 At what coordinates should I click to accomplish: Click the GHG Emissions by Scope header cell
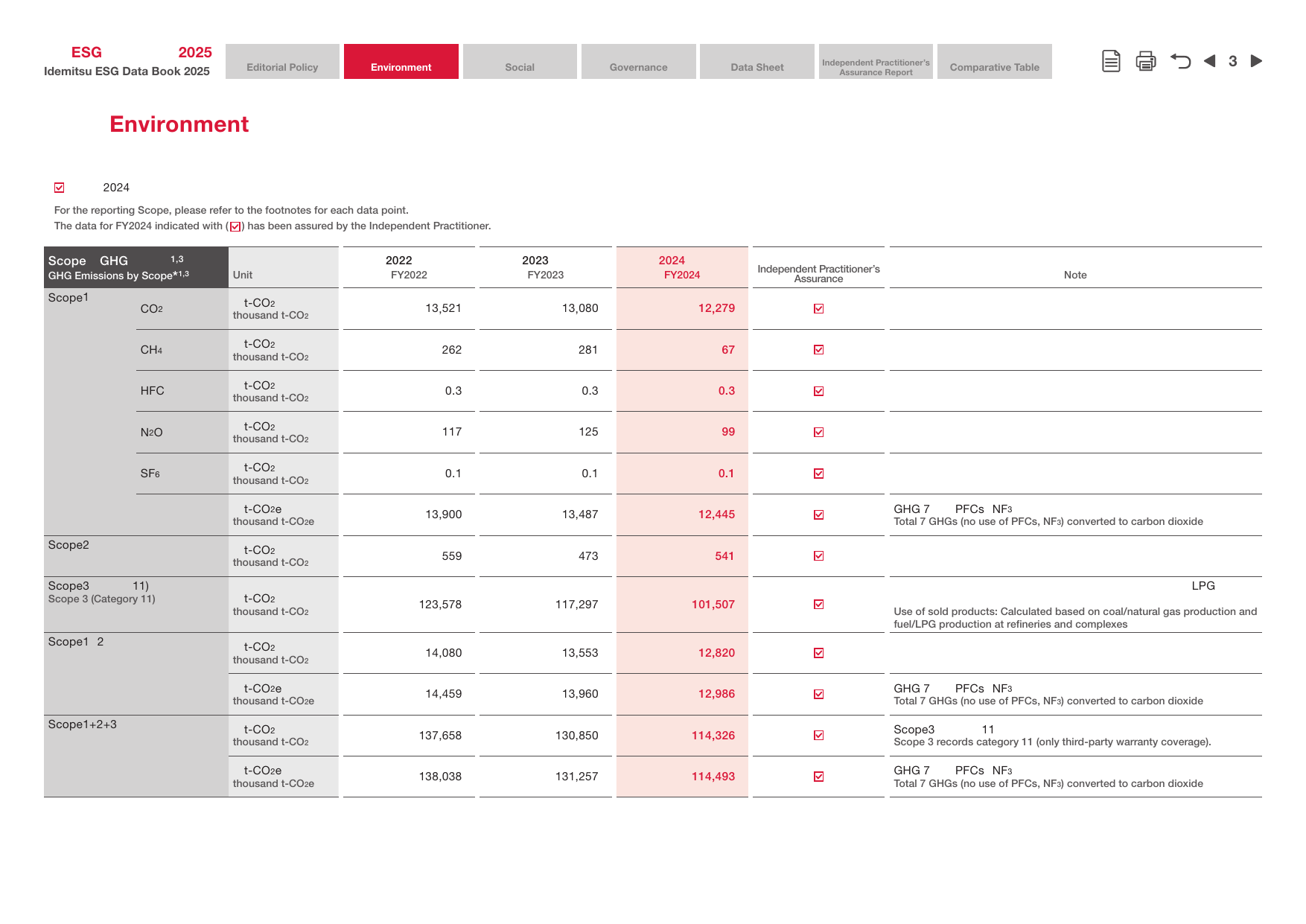click(x=136, y=267)
